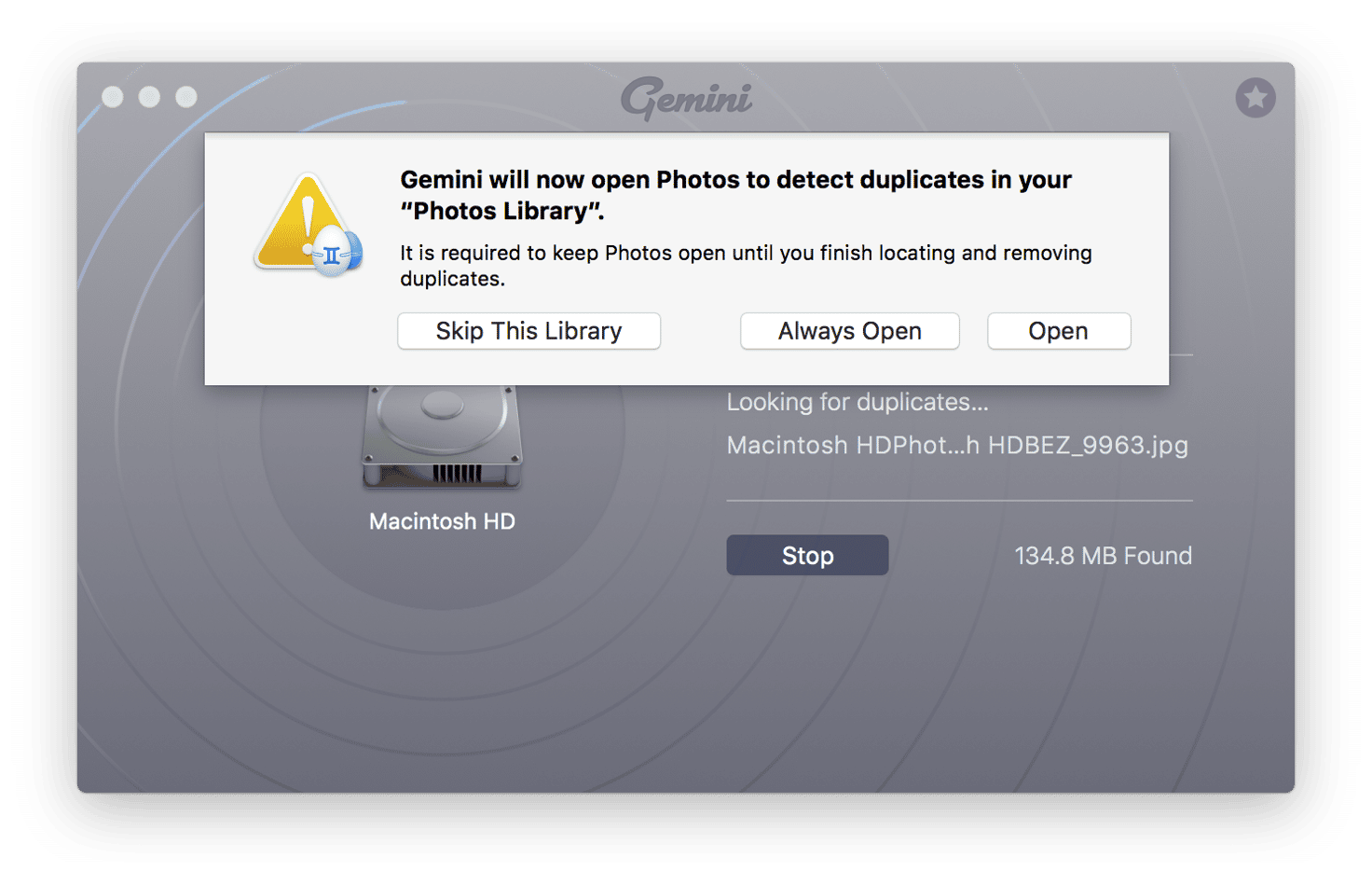The image size is (1372, 885).
Task: Close the Gemini window
Action: [113, 97]
